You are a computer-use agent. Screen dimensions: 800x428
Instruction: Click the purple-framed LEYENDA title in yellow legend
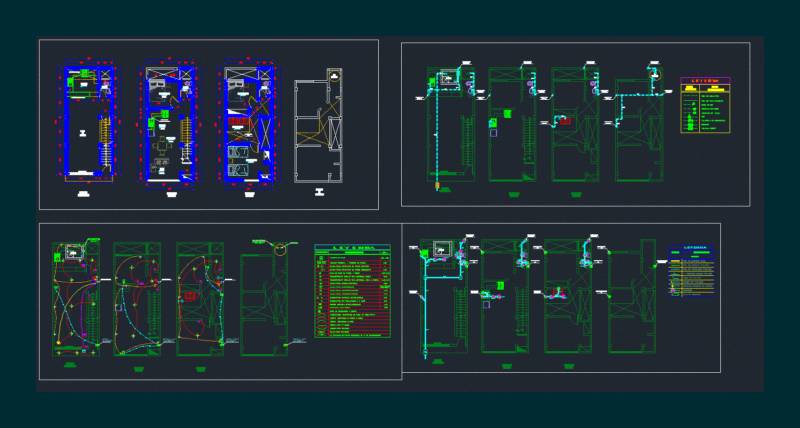(x=706, y=81)
